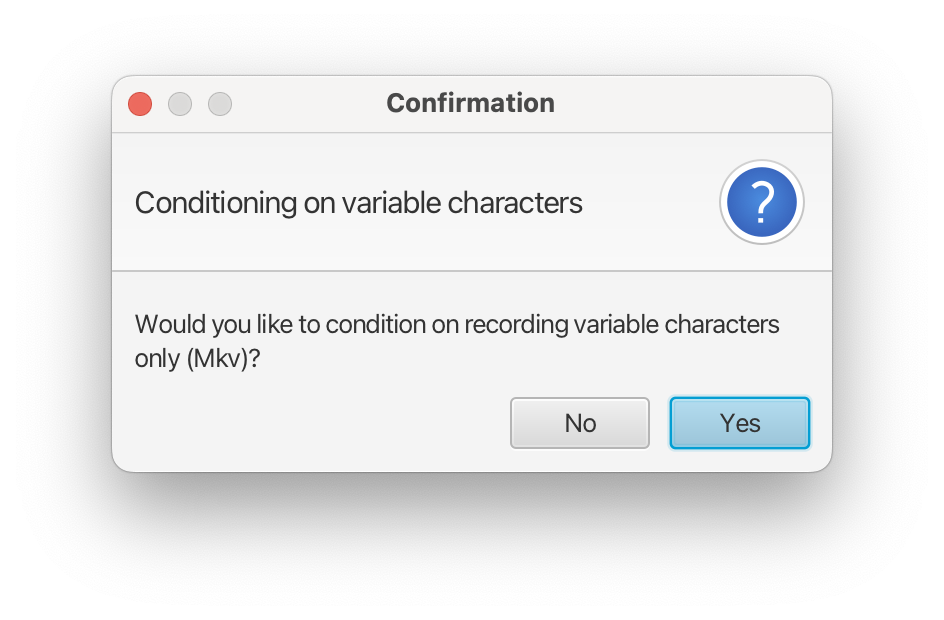944x620 pixels.
Task: Answer Yes to Mkv conditioning
Action: (740, 423)
